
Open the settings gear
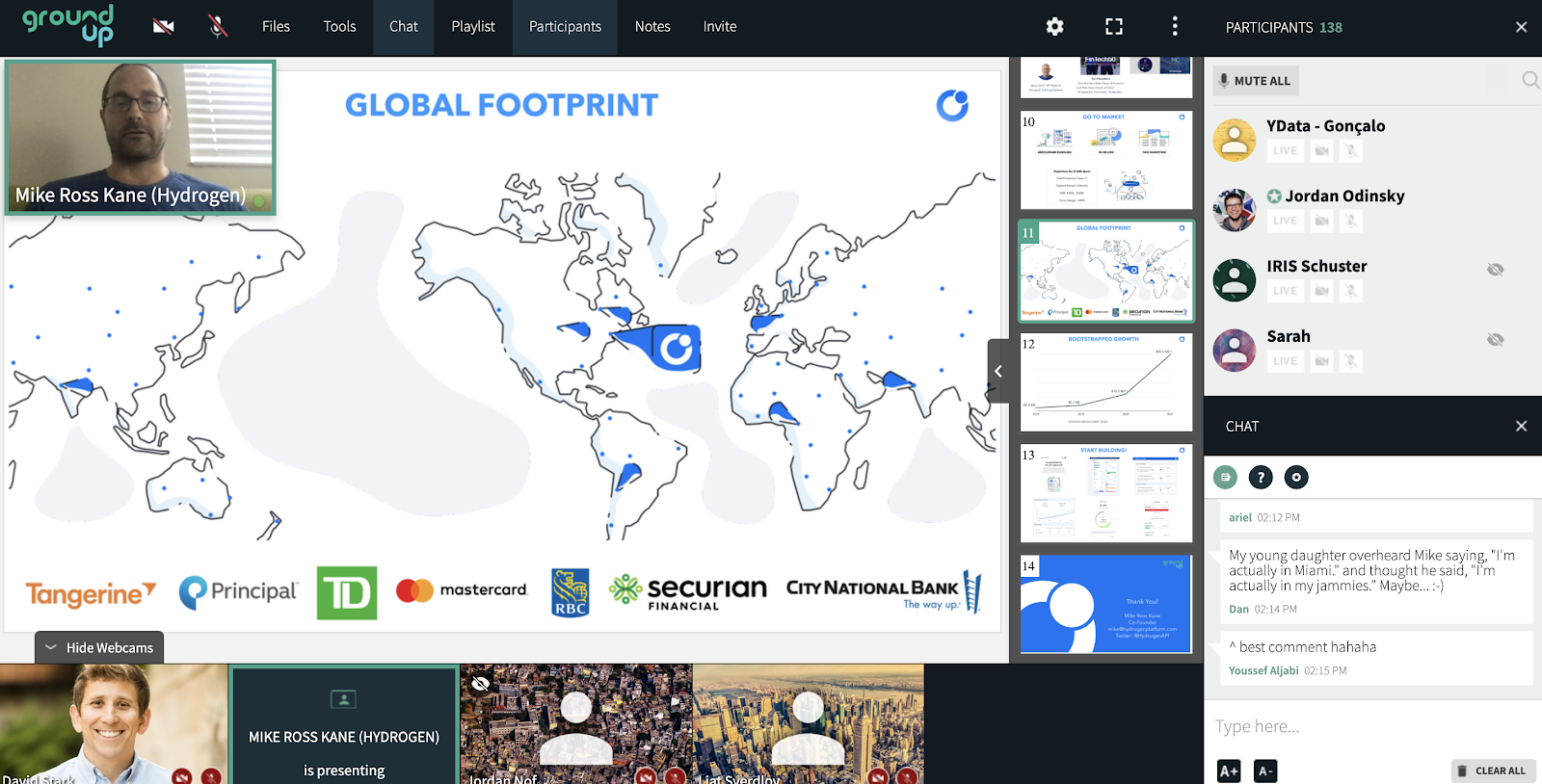pos(1055,27)
